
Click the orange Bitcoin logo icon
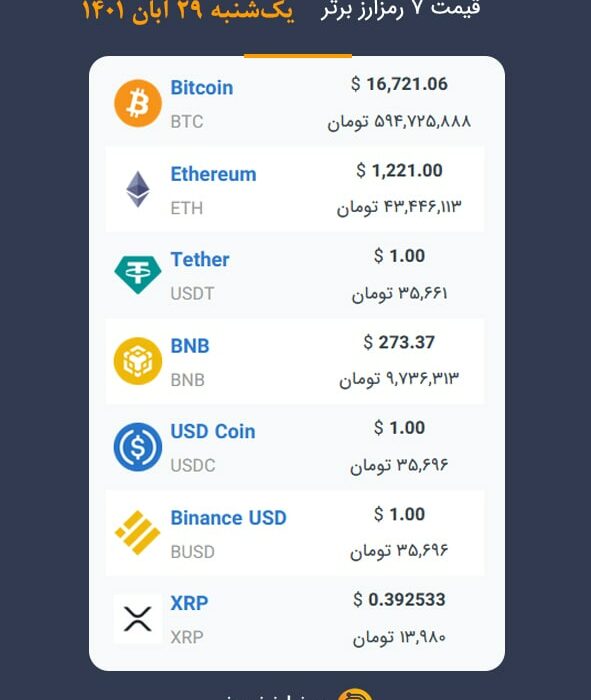(x=138, y=103)
